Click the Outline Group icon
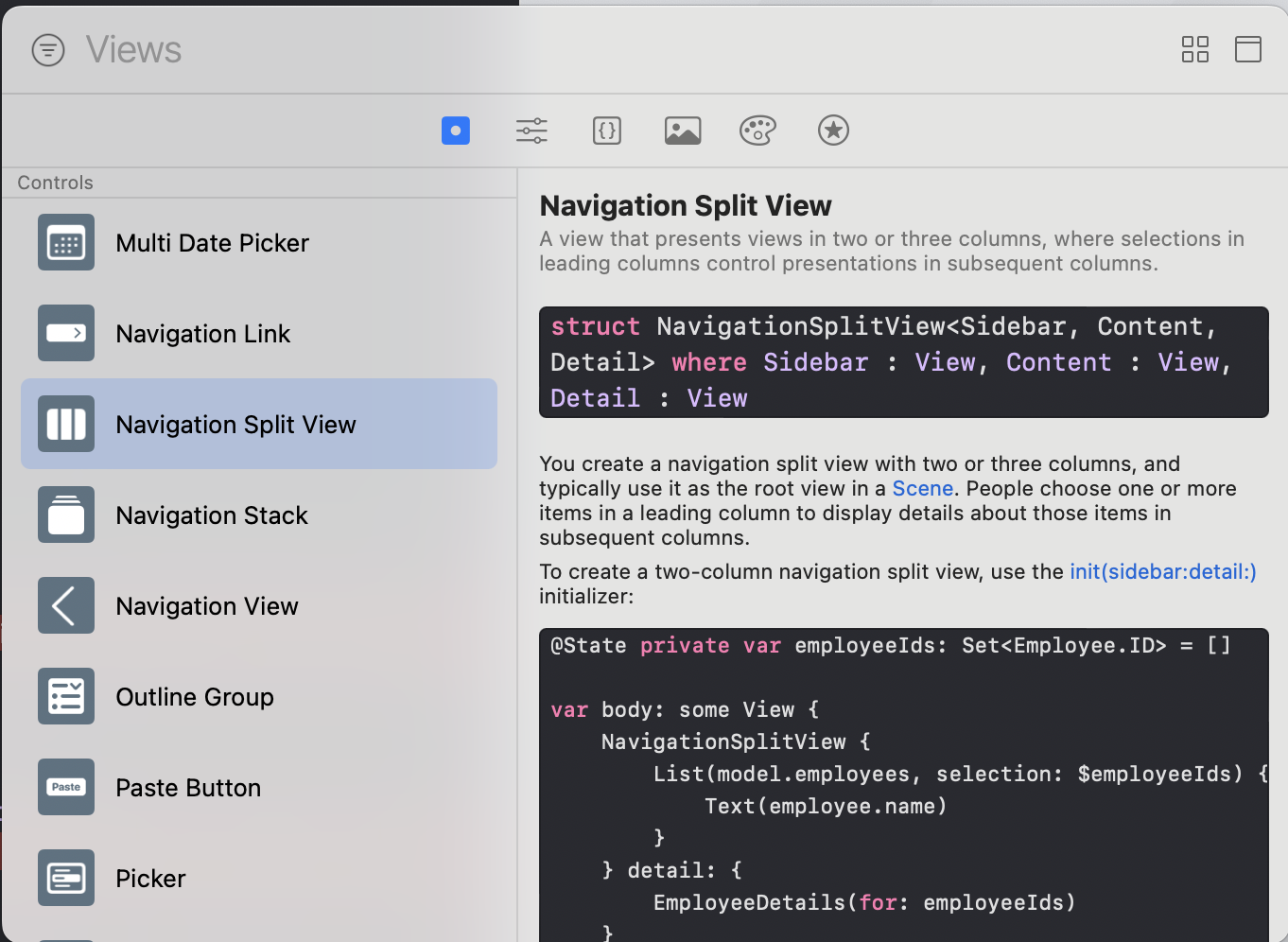Viewport: 1288px width, 942px height. [x=66, y=697]
